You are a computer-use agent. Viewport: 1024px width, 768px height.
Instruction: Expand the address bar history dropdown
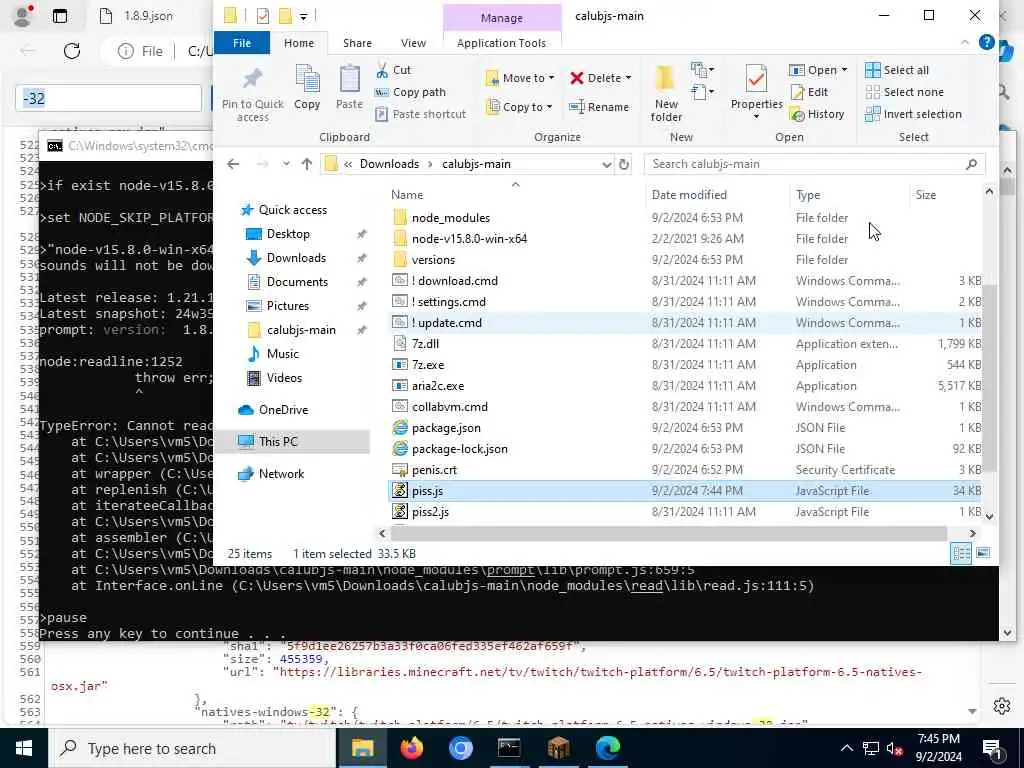pyautogui.click(x=607, y=164)
